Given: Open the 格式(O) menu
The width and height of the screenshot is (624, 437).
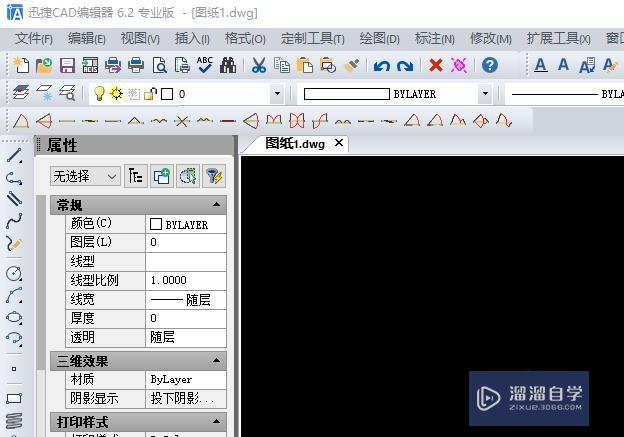Looking at the screenshot, I should pos(245,39).
